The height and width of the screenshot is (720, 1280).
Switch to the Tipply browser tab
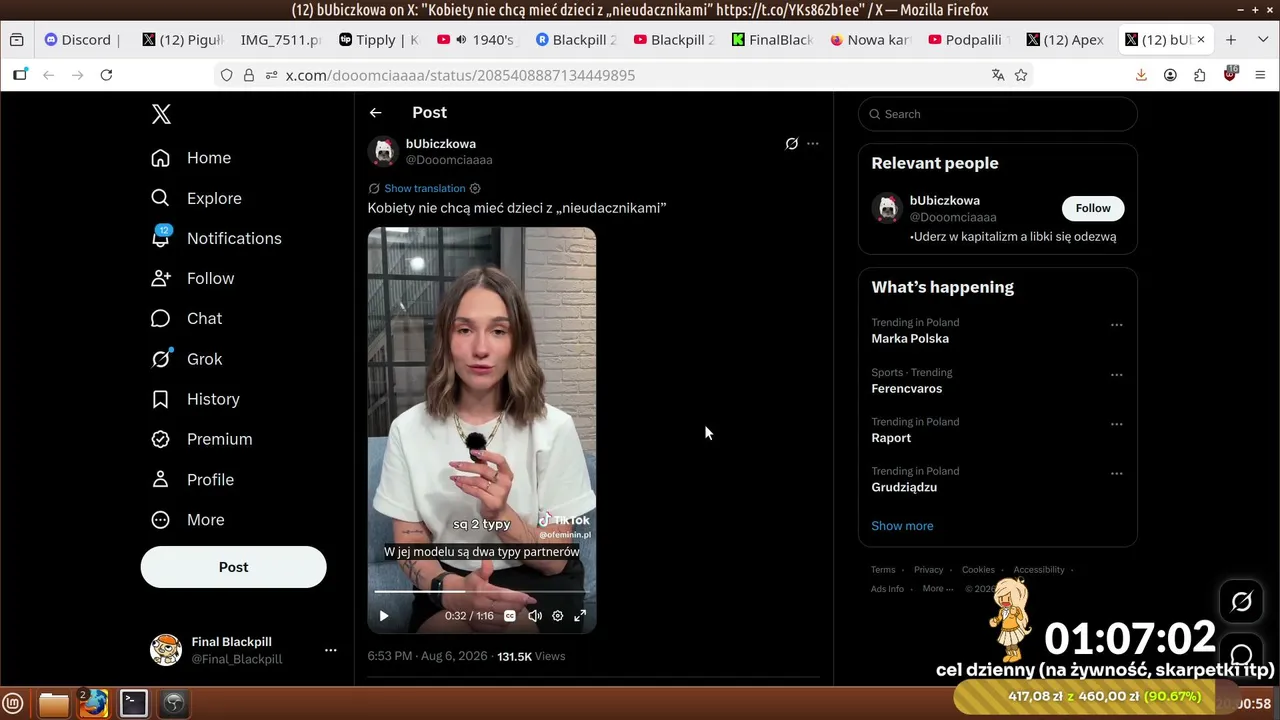379,40
